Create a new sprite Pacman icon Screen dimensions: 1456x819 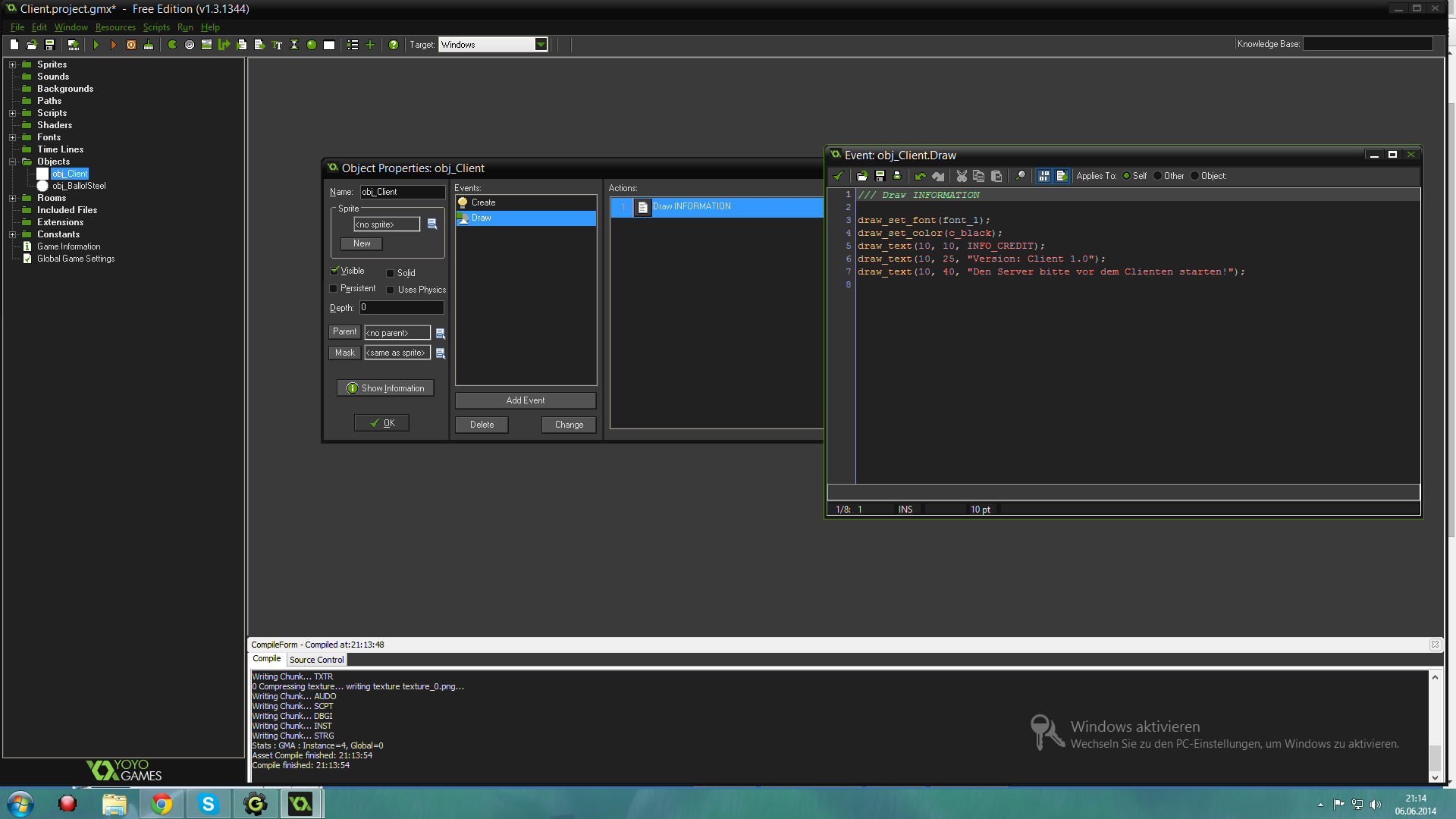172,45
